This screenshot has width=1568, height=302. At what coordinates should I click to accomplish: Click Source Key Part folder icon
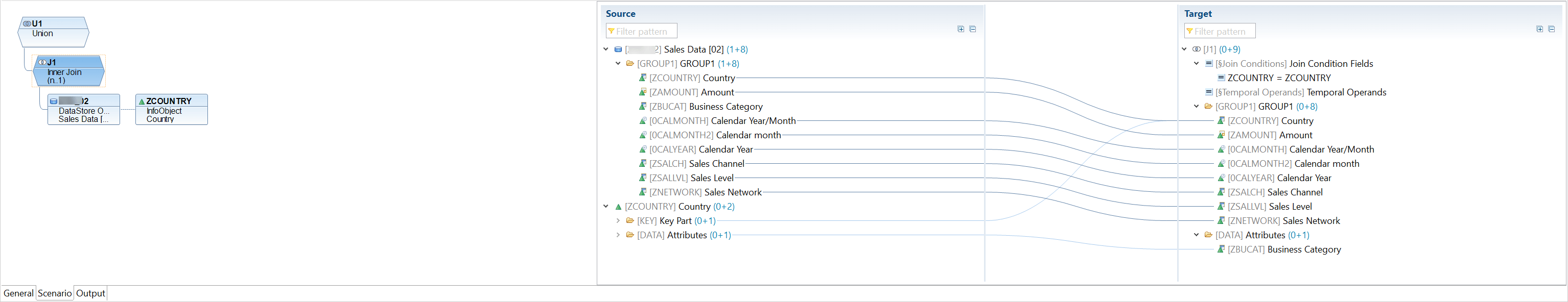630,220
